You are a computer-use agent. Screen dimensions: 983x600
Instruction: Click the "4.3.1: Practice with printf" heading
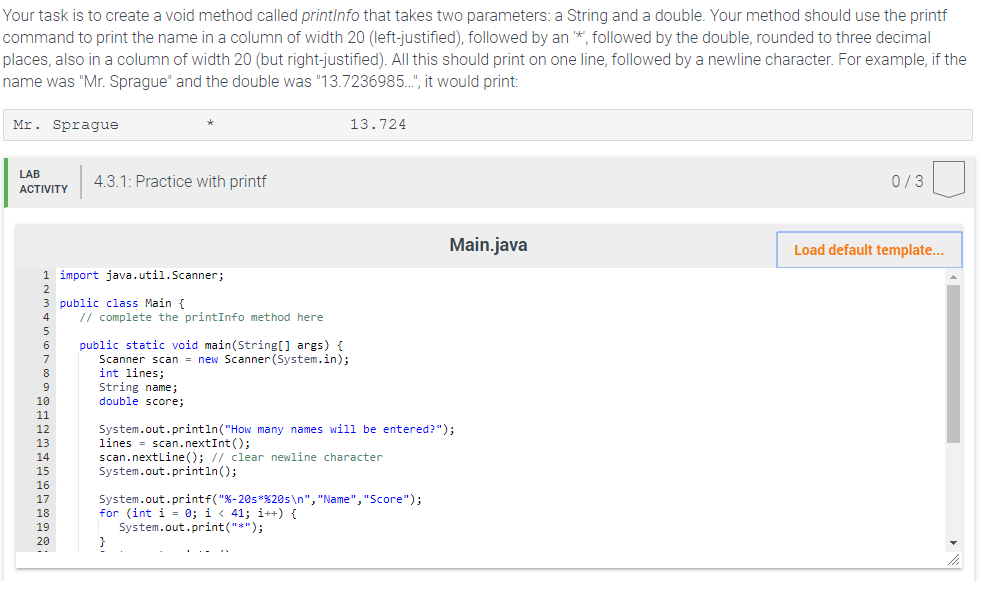(x=180, y=181)
